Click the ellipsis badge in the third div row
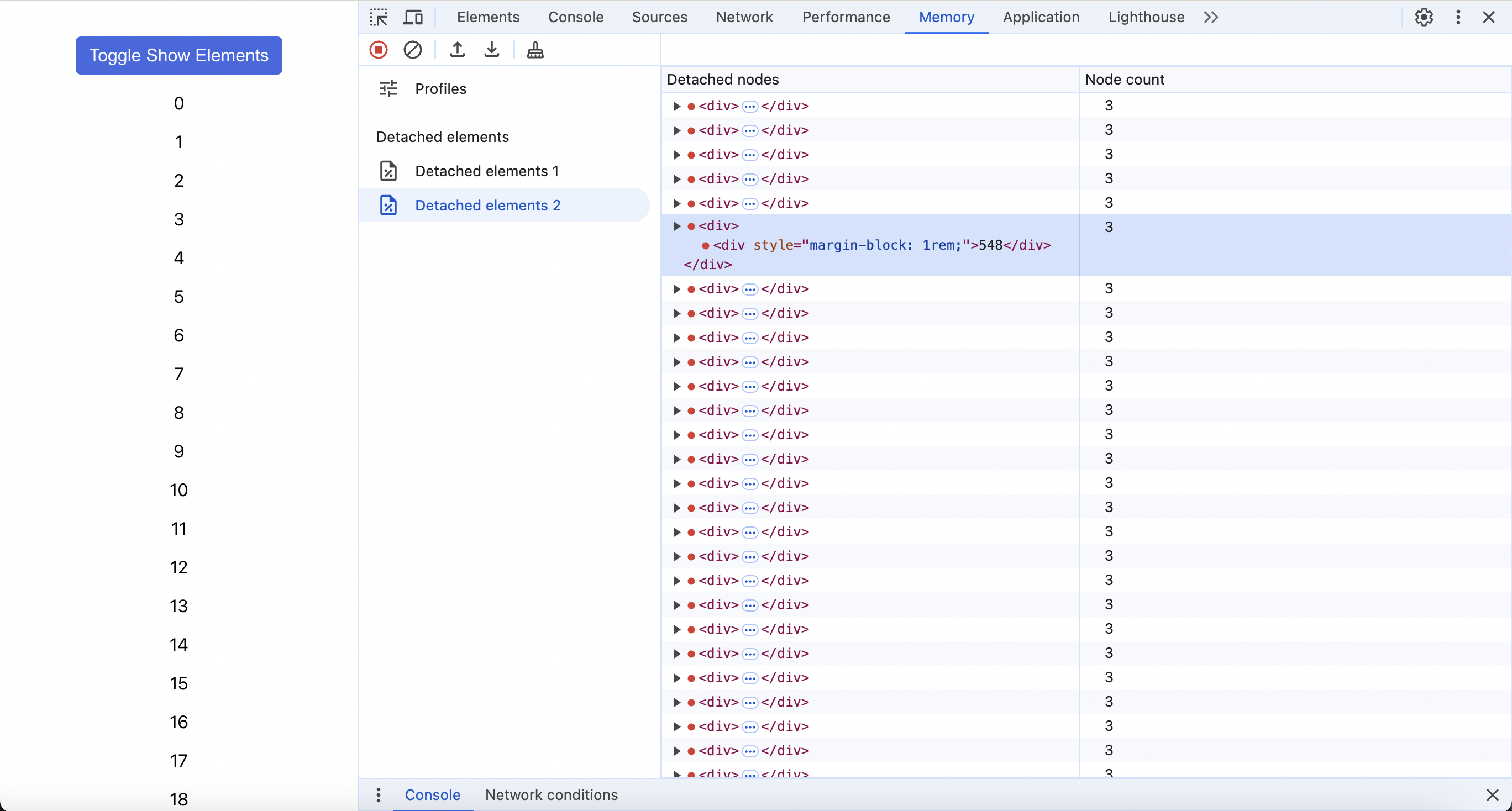Viewport: 1512px width, 811px height. point(749,155)
